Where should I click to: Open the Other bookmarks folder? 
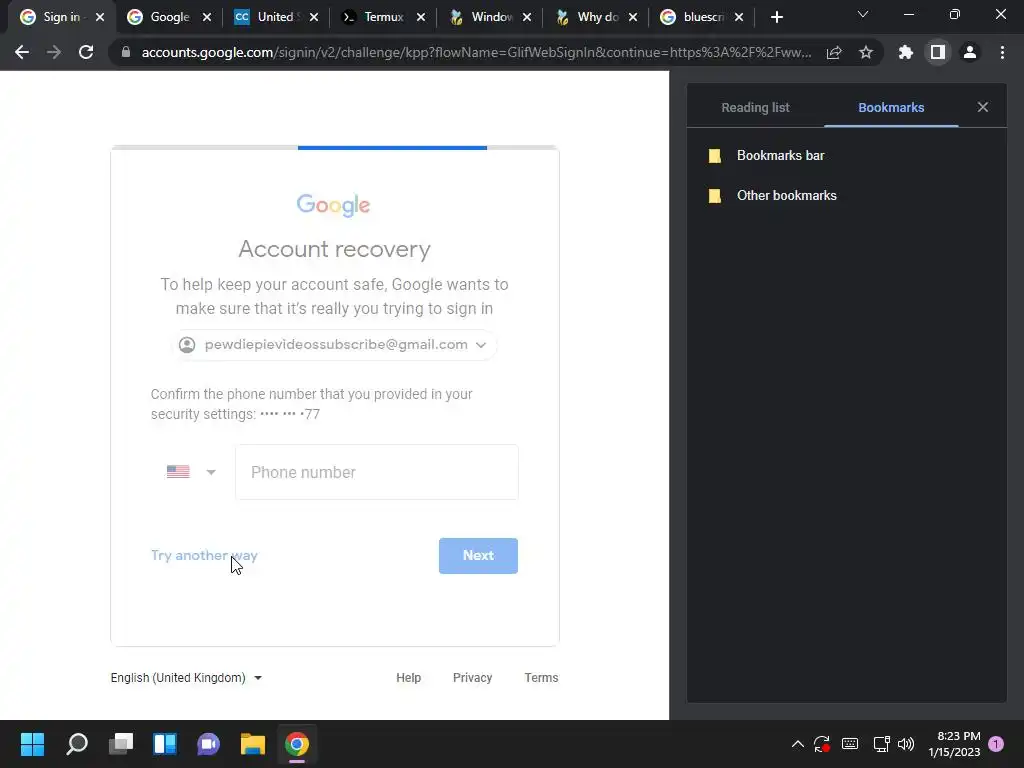click(846, 195)
